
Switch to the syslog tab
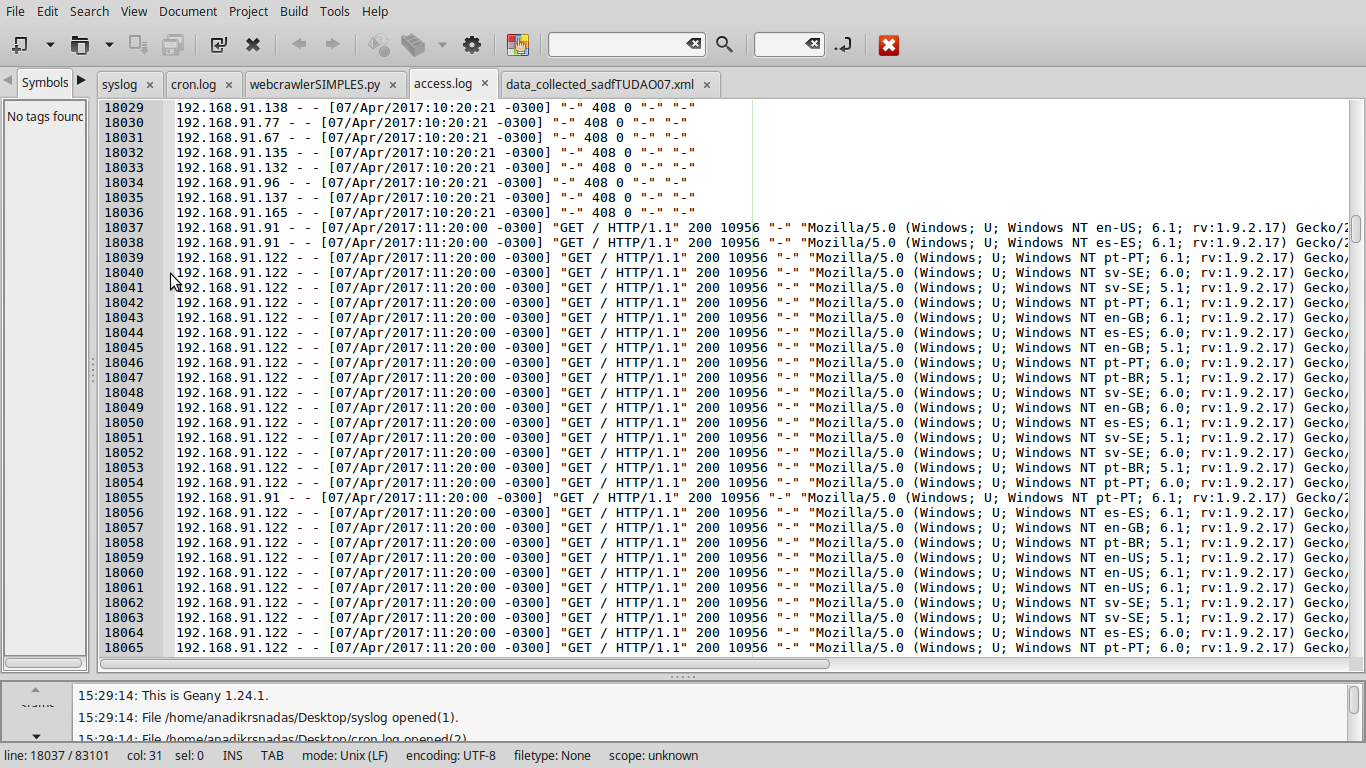[119, 84]
